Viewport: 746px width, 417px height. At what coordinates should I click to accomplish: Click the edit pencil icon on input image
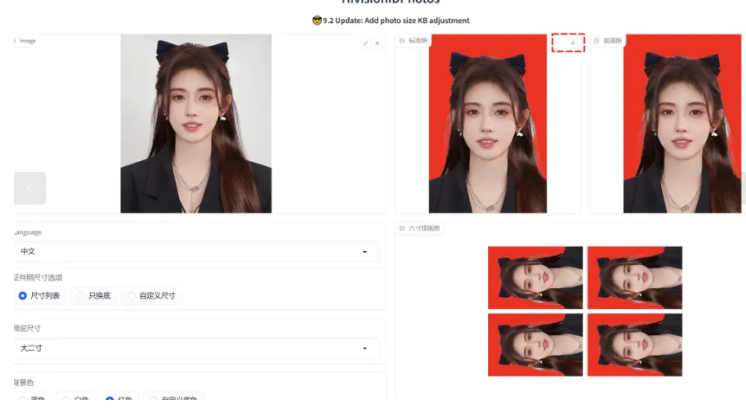pos(365,44)
